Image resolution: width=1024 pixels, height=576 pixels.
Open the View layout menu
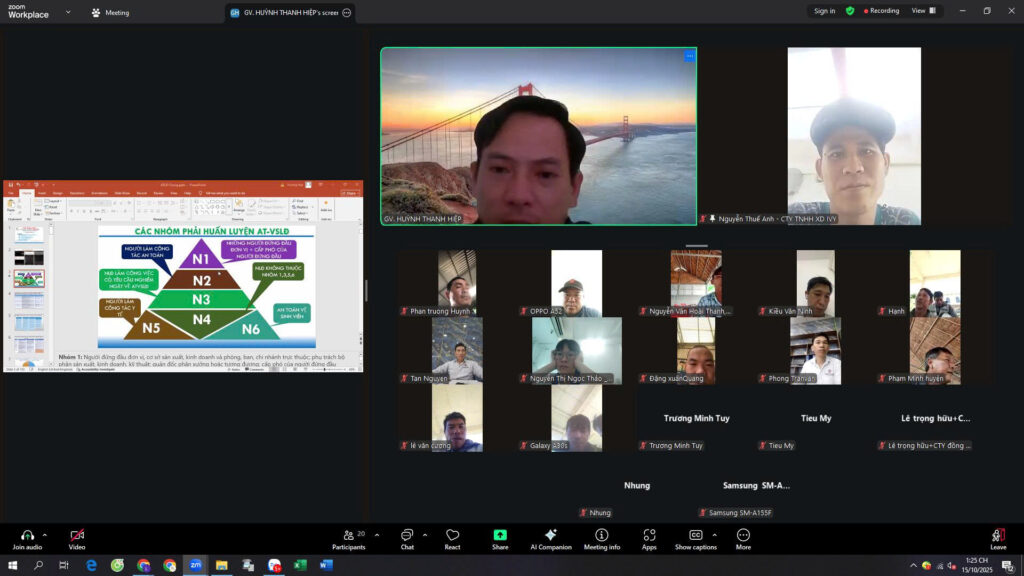[x=923, y=11]
